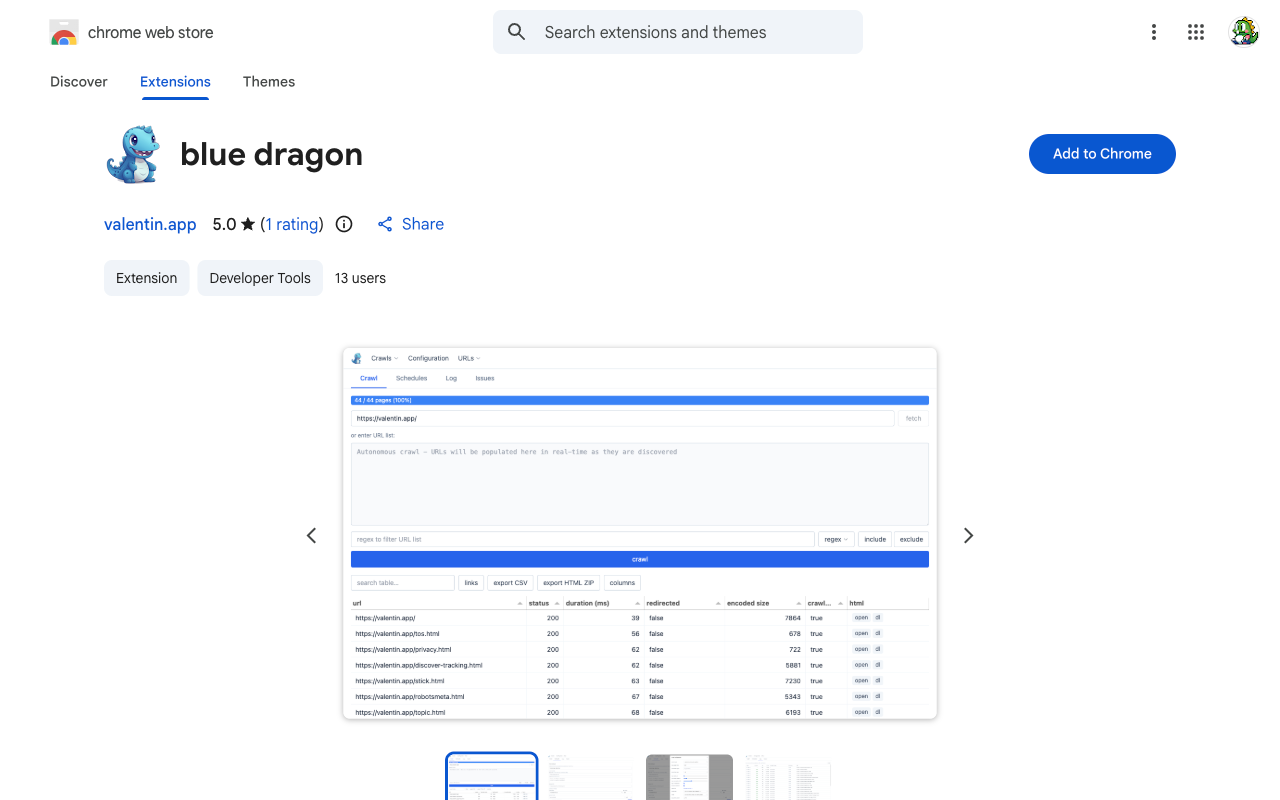Screen dimensions: 1280x800
Task: Click the rating info icon
Action: pos(344,224)
